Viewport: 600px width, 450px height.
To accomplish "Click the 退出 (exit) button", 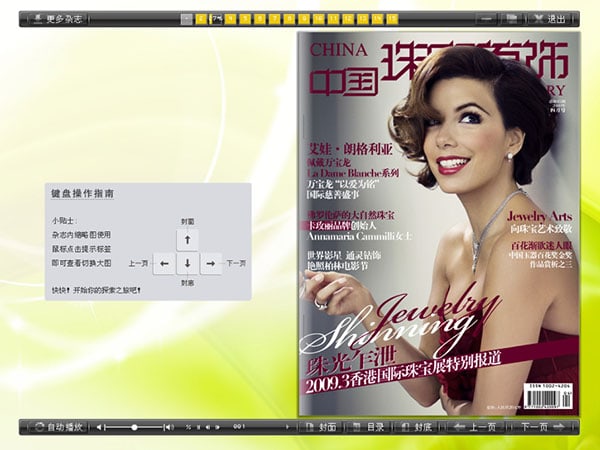I will (x=551, y=19).
